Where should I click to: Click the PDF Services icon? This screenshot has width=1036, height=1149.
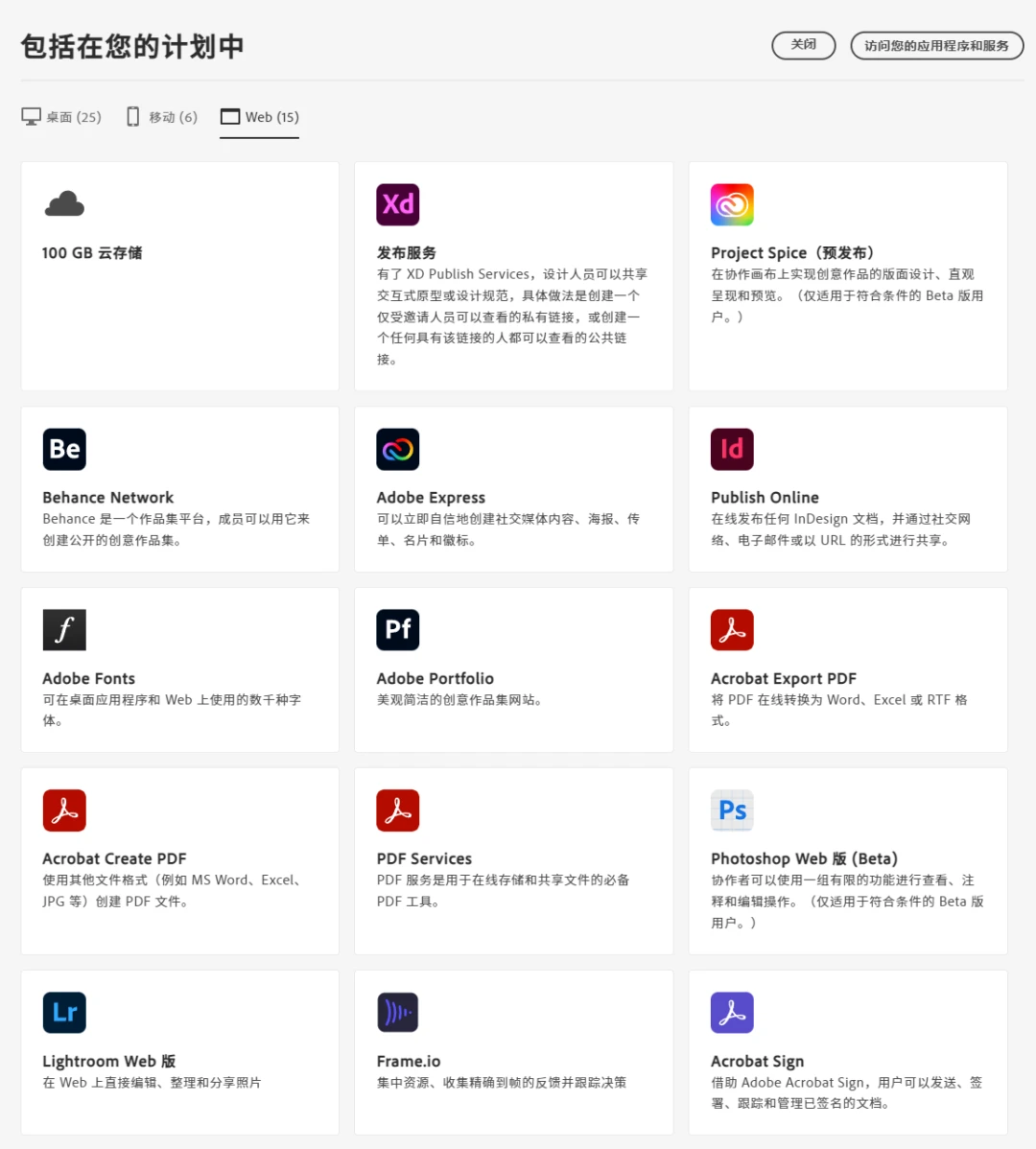click(398, 810)
